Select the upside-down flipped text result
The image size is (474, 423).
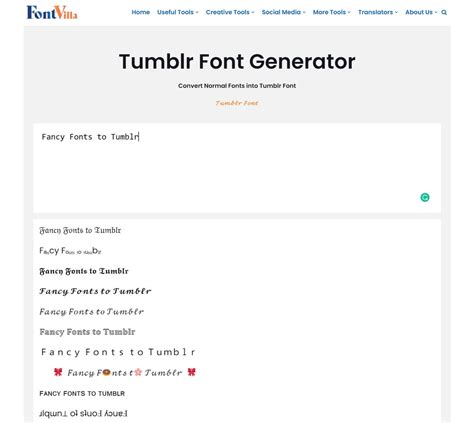(x=83, y=414)
